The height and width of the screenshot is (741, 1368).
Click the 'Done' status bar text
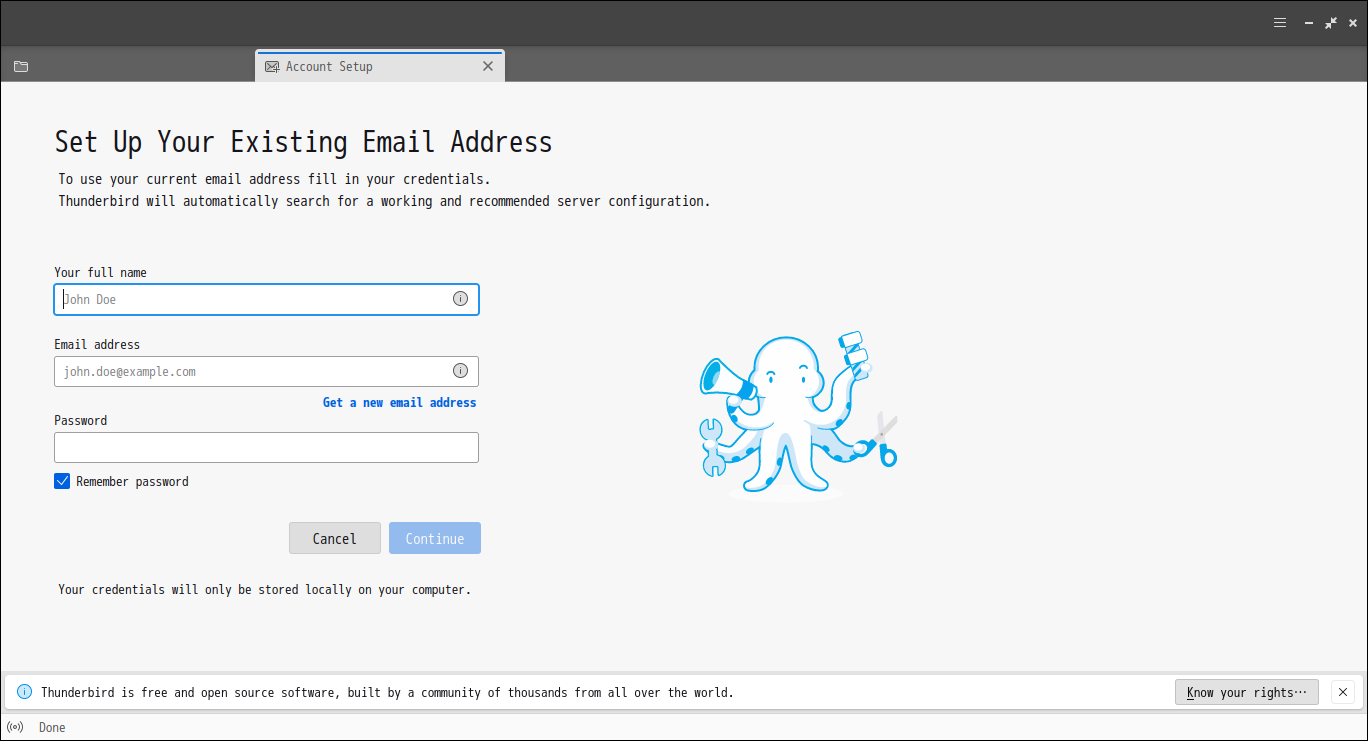(x=52, y=727)
